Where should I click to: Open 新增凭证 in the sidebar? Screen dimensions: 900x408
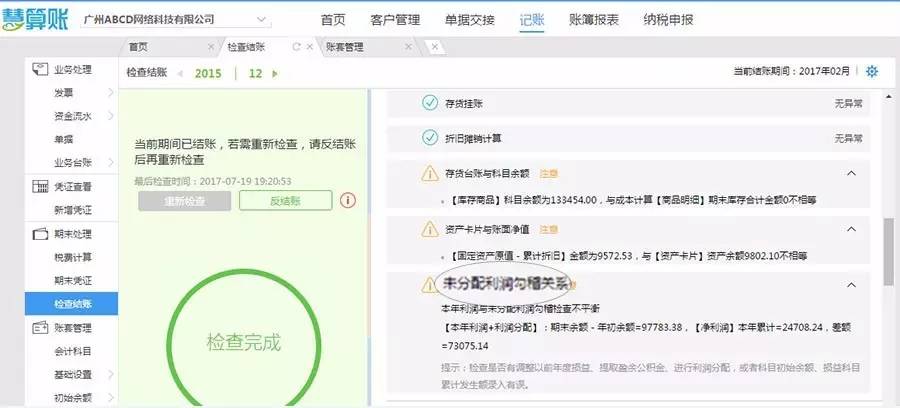72,210
